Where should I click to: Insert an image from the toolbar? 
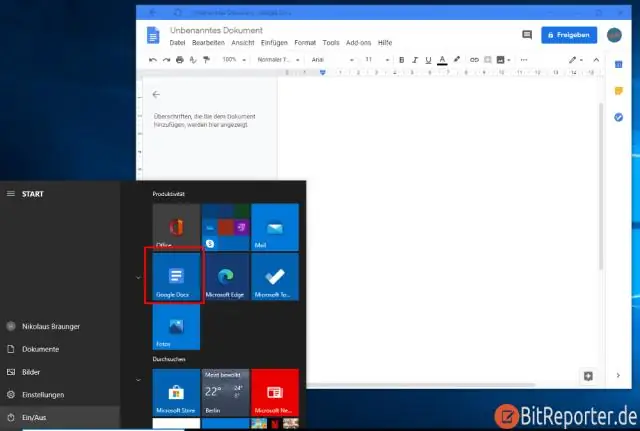(x=501, y=60)
